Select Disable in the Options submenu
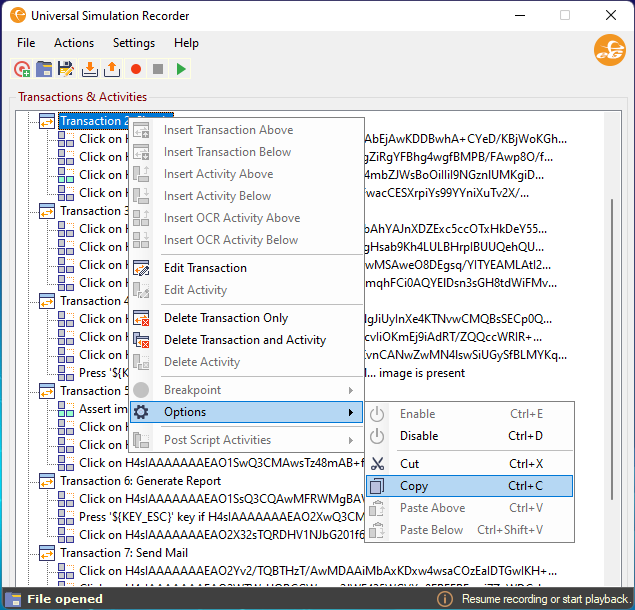Image resolution: width=635 pixels, height=610 pixels. point(419,436)
